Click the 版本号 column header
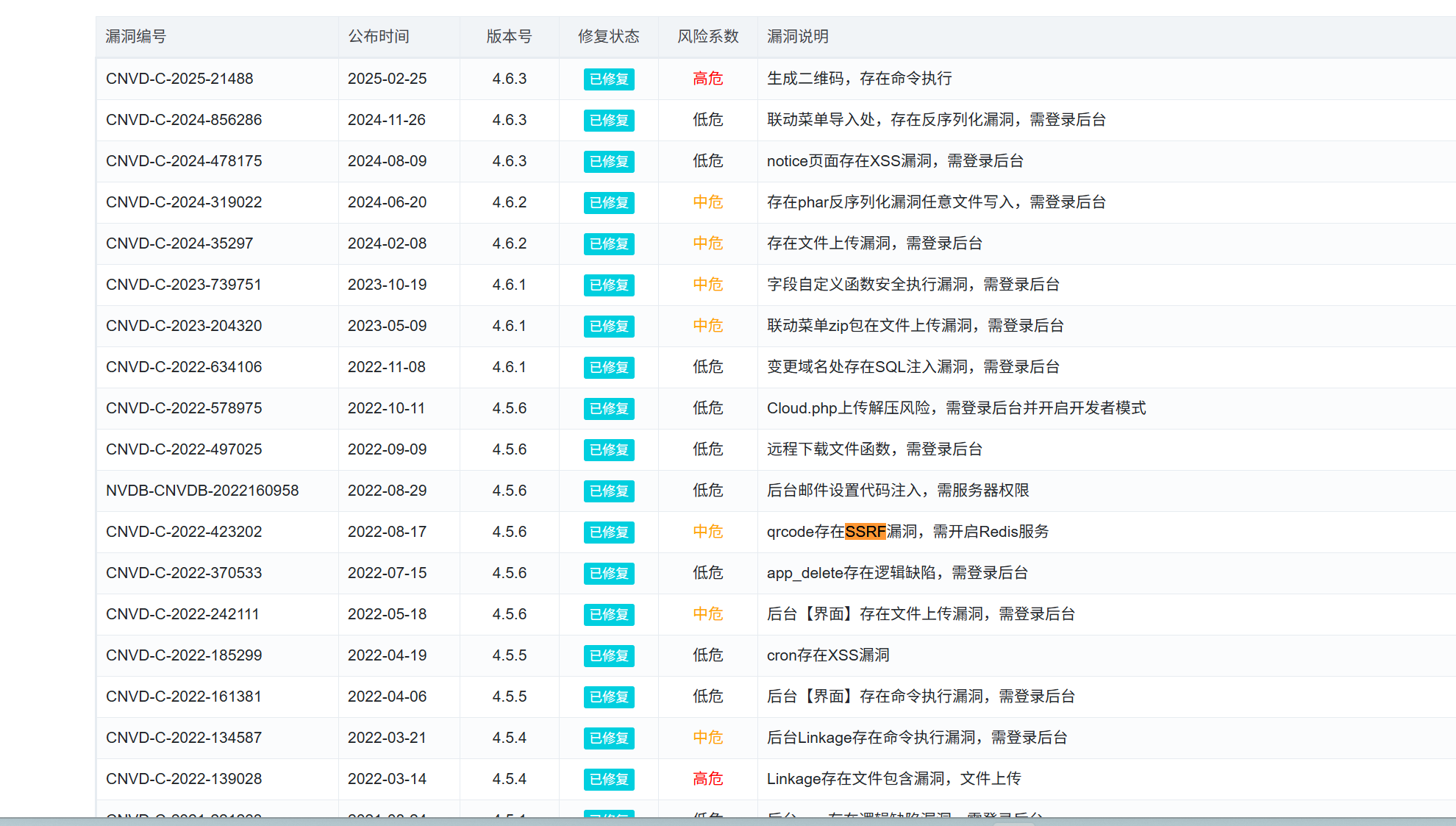Viewport: 1456px width, 826px height. tap(509, 36)
